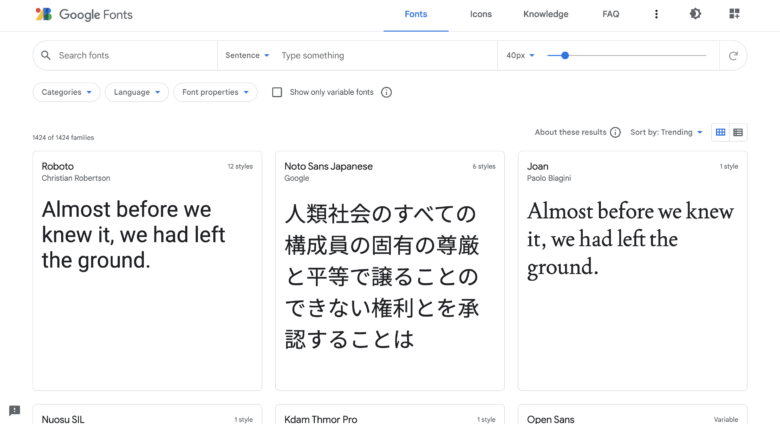Click the search magnifier icon

click(46, 55)
